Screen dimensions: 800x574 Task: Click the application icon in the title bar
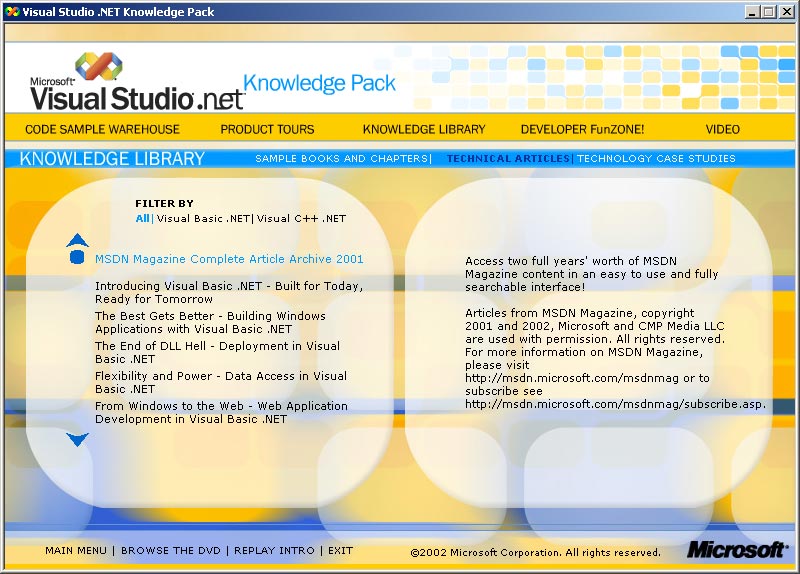pos(13,12)
